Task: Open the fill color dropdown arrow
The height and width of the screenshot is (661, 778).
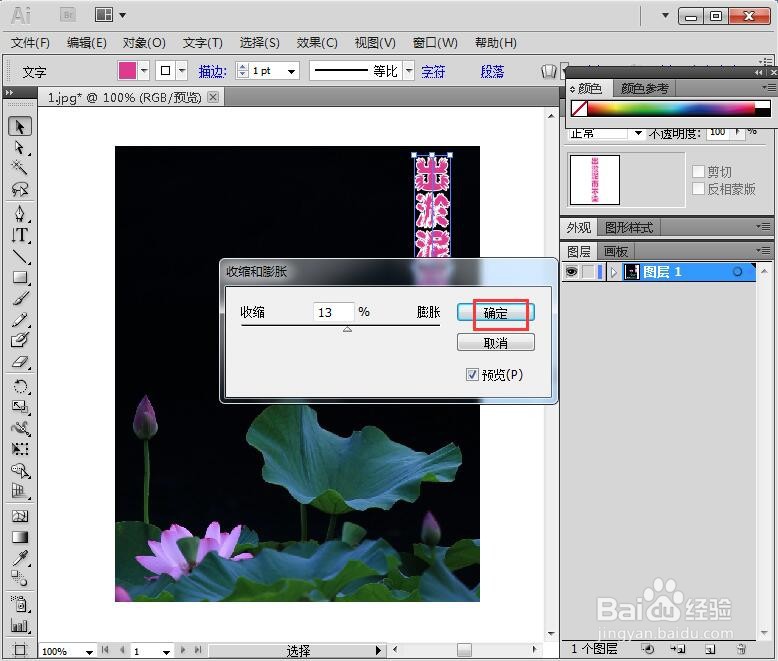Action: pyautogui.click(x=143, y=70)
